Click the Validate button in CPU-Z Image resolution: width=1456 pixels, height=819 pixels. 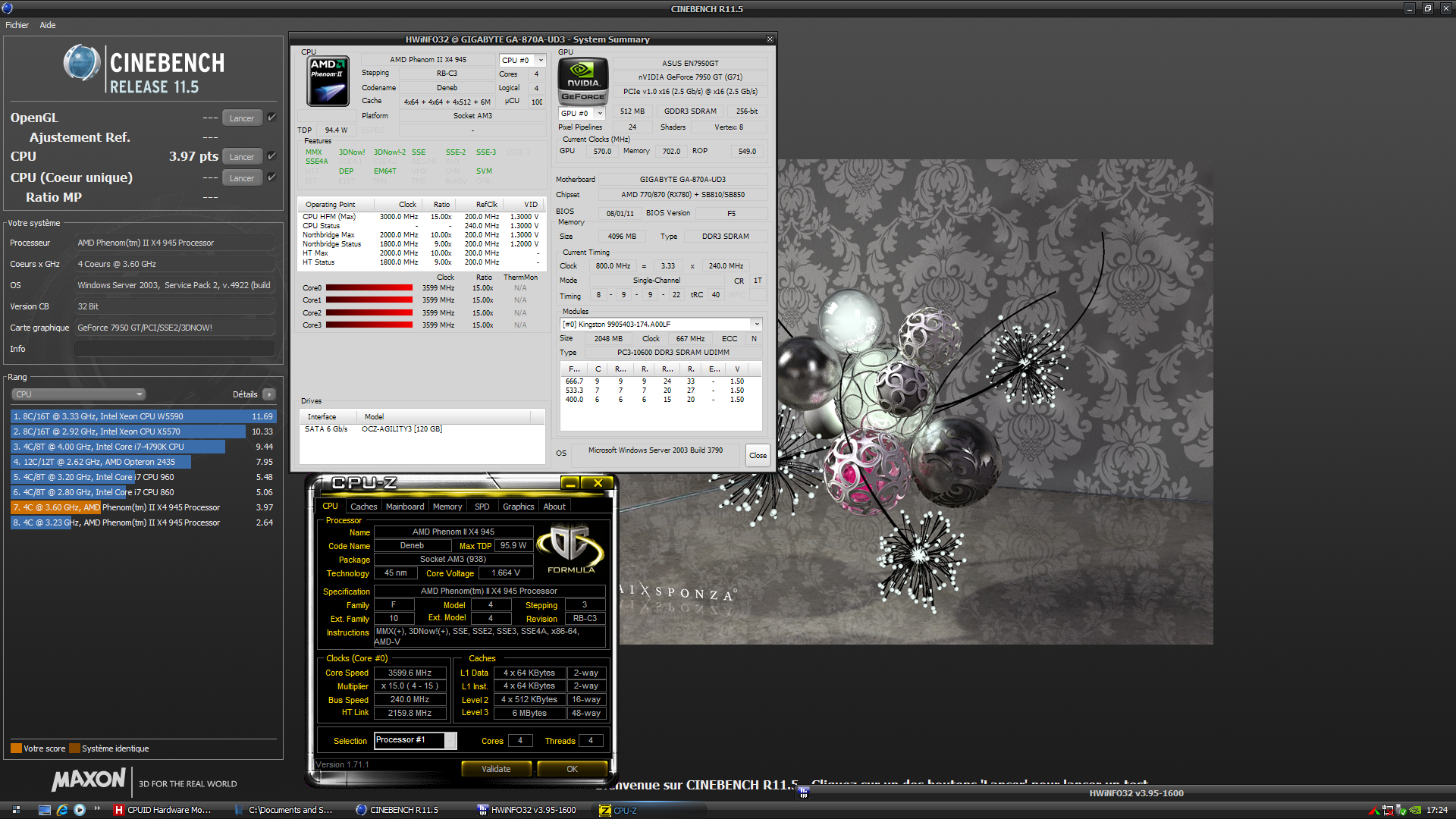point(496,769)
